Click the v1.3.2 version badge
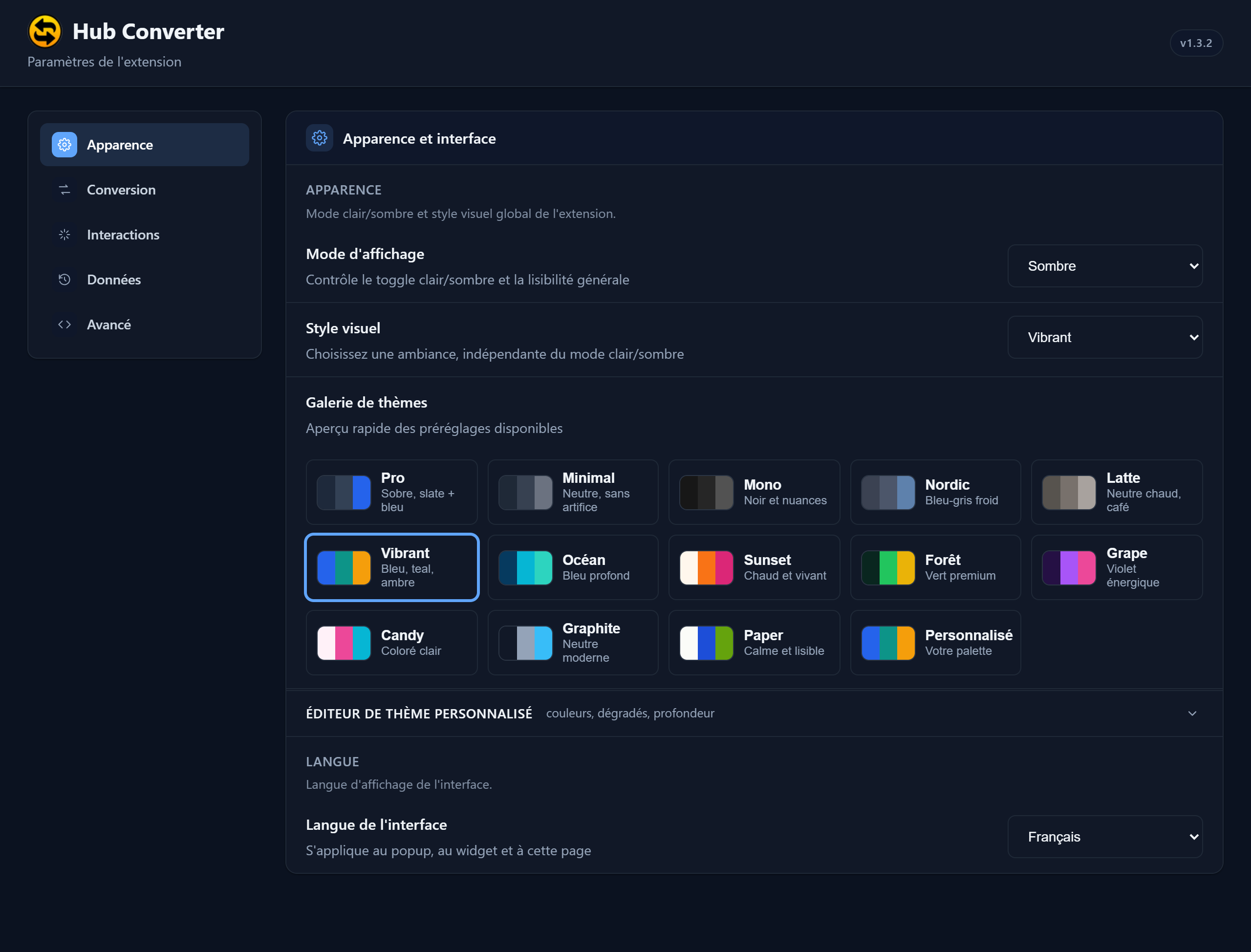The width and height of the screenshot is (1251, 952). pyautogui.click(x=1196, y=43)
